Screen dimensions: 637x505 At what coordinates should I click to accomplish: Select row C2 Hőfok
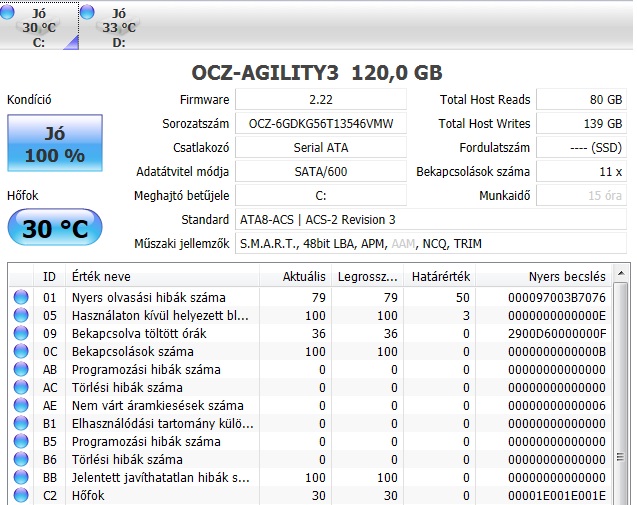click(x=310, y=495)
